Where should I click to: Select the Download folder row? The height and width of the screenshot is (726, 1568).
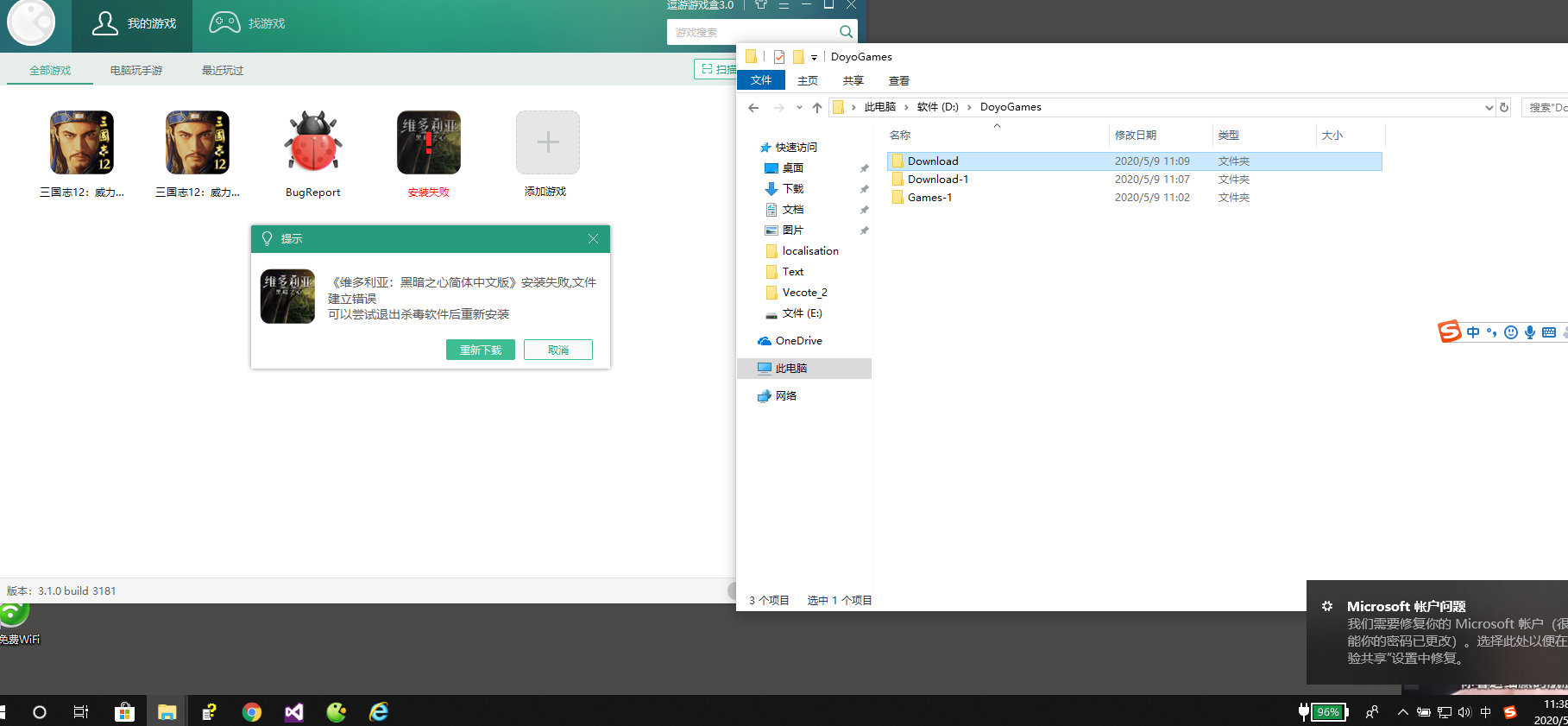(1135, 161)
